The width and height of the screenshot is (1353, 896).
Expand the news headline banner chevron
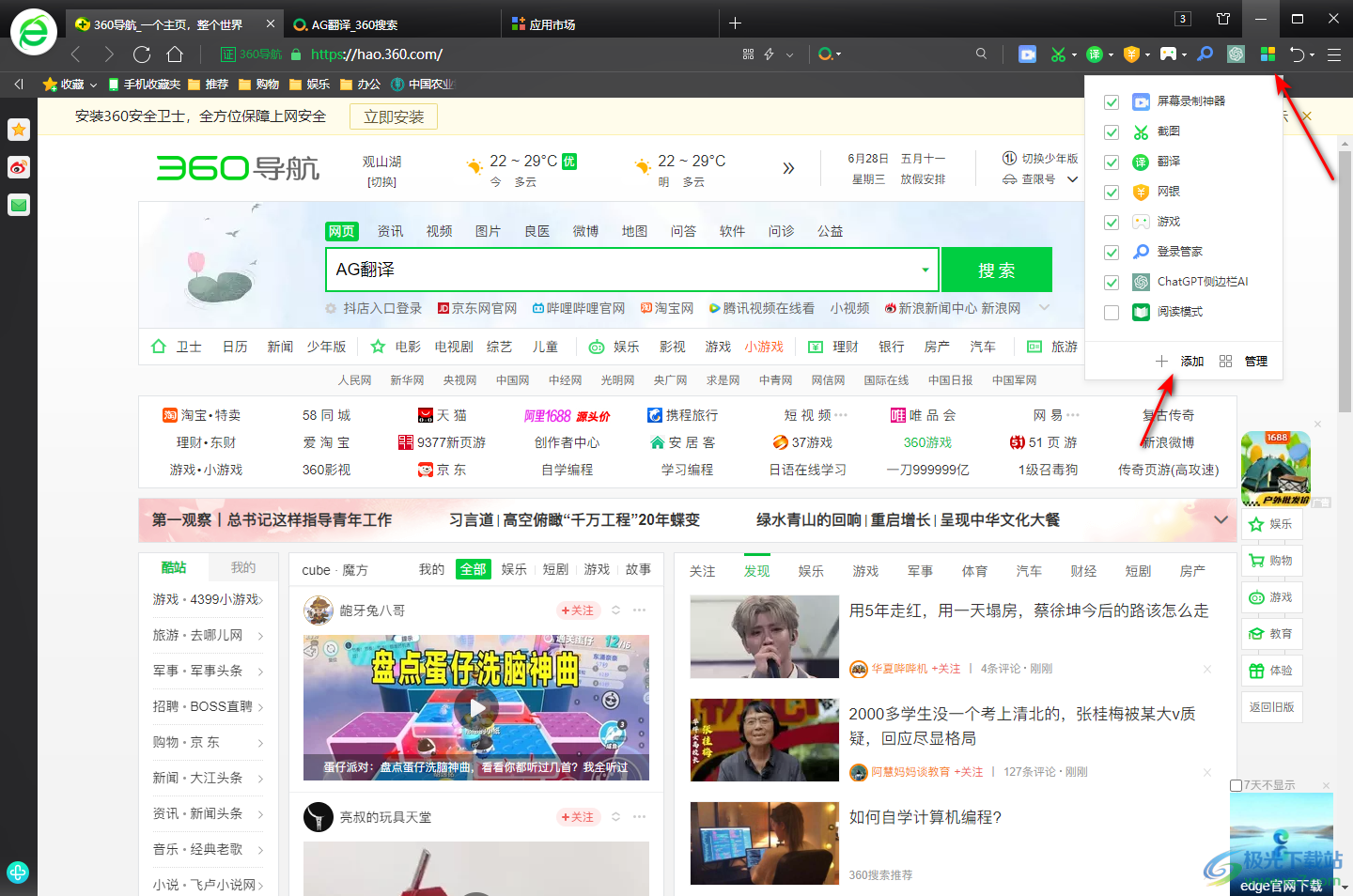[1221, 519]
